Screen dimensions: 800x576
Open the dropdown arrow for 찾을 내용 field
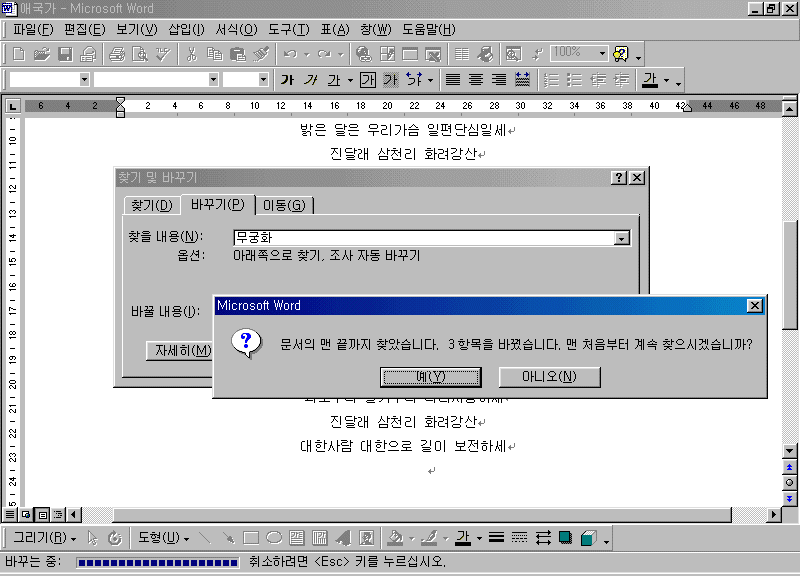(621, 238)
